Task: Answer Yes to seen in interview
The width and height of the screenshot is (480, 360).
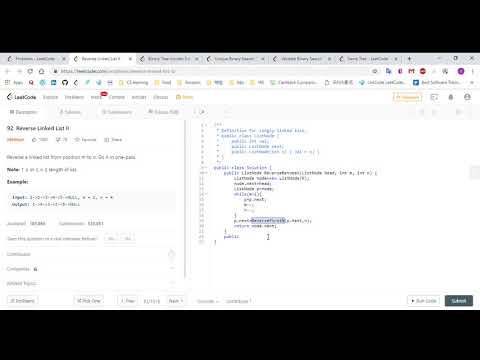Action: point(111,238)
